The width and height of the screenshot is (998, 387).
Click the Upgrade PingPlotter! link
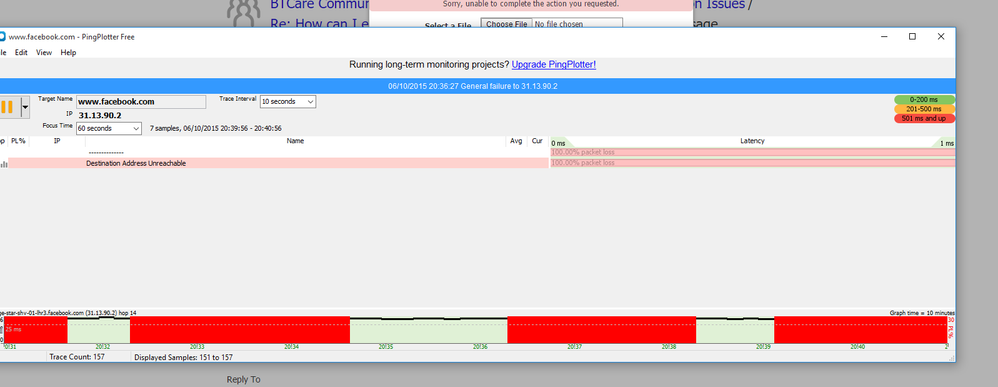[554, 65]
